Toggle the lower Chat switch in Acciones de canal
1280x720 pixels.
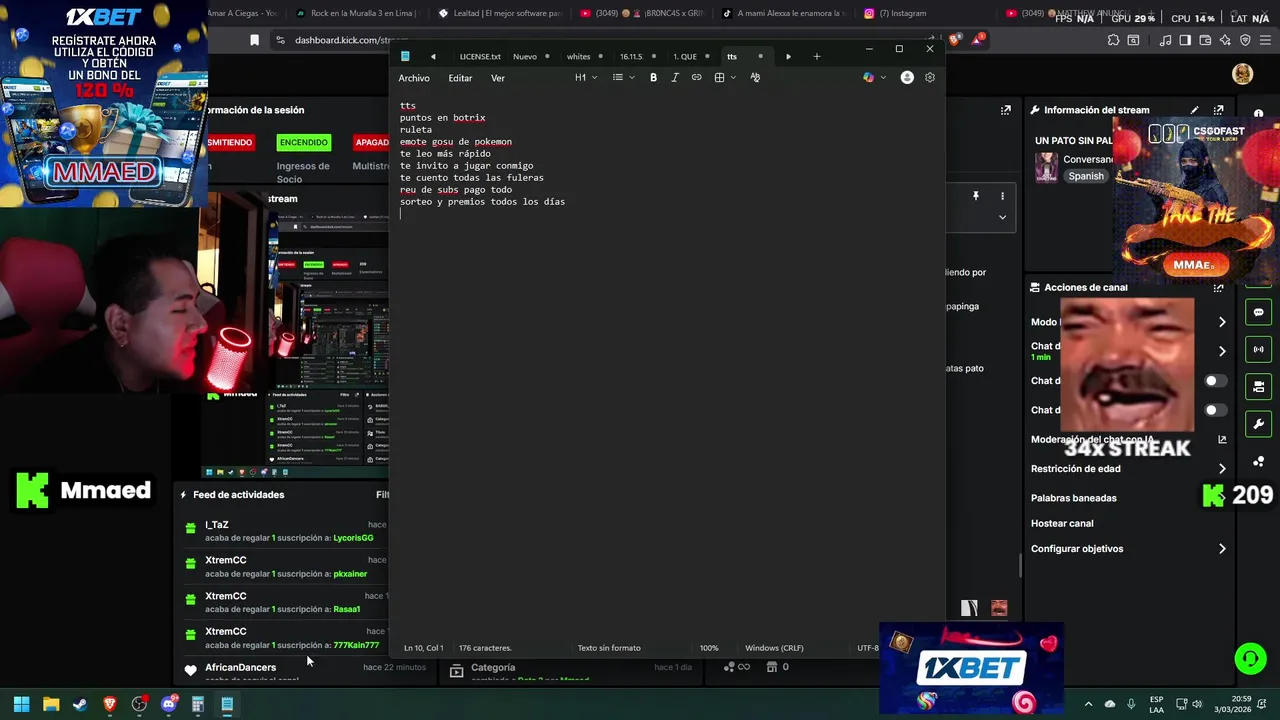pos(1215,410)
